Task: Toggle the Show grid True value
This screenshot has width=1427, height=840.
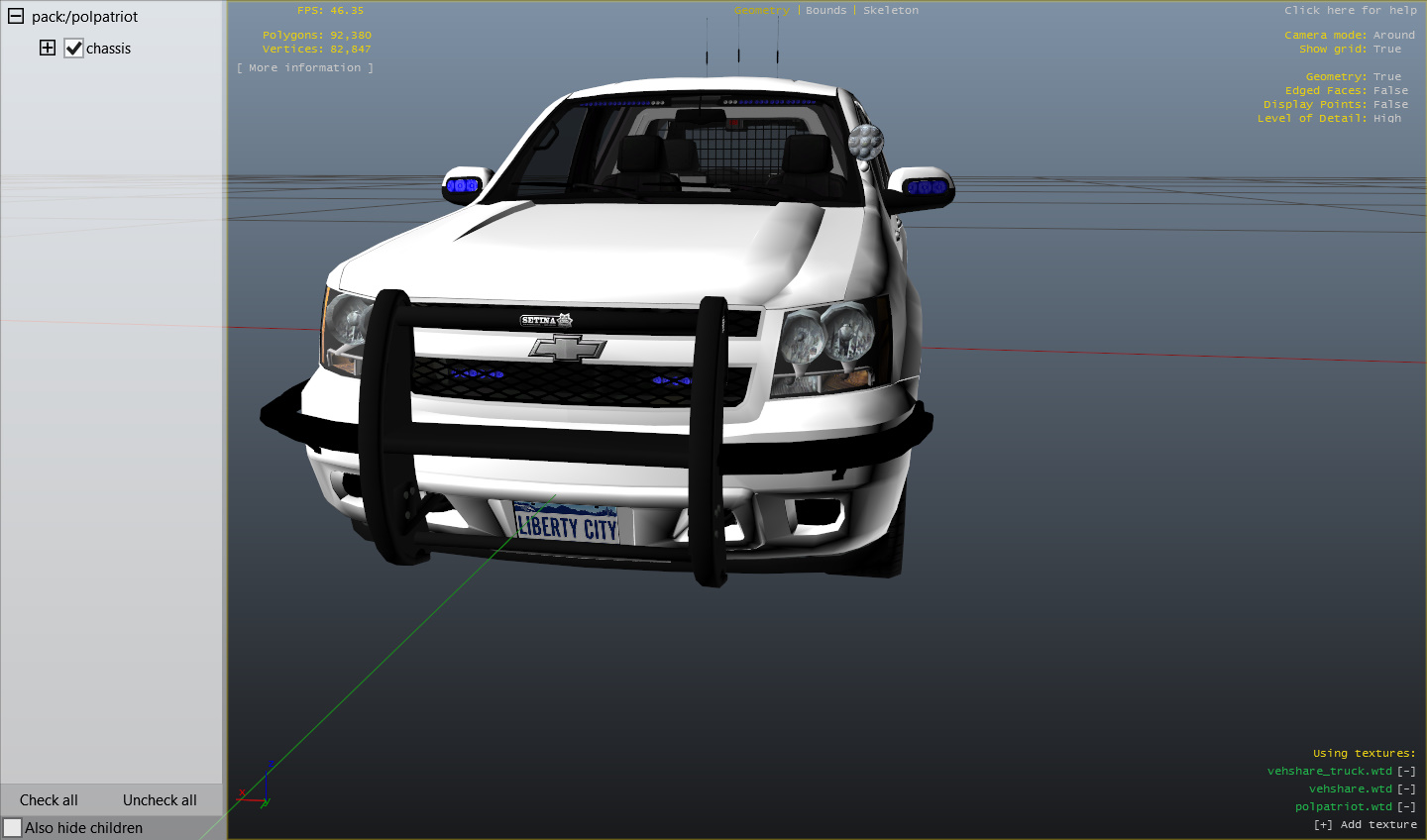Action: point(1386,49)
